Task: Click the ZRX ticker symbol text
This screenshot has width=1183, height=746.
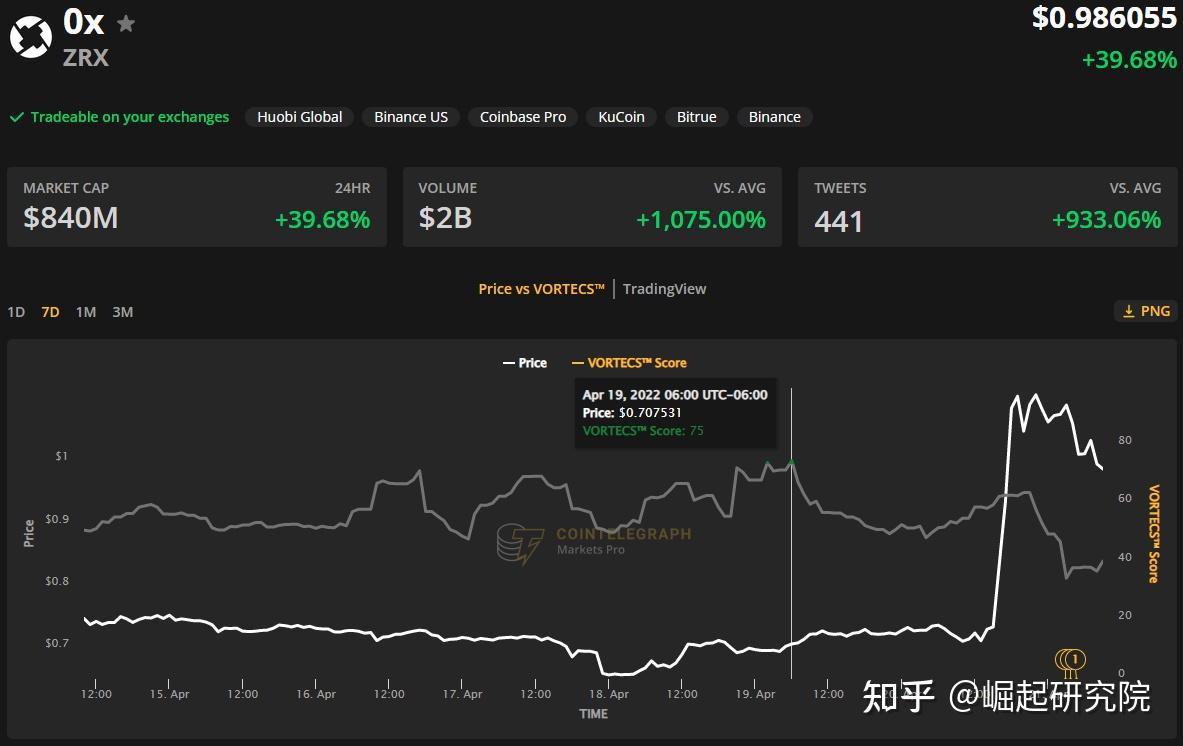Action: 86,58
